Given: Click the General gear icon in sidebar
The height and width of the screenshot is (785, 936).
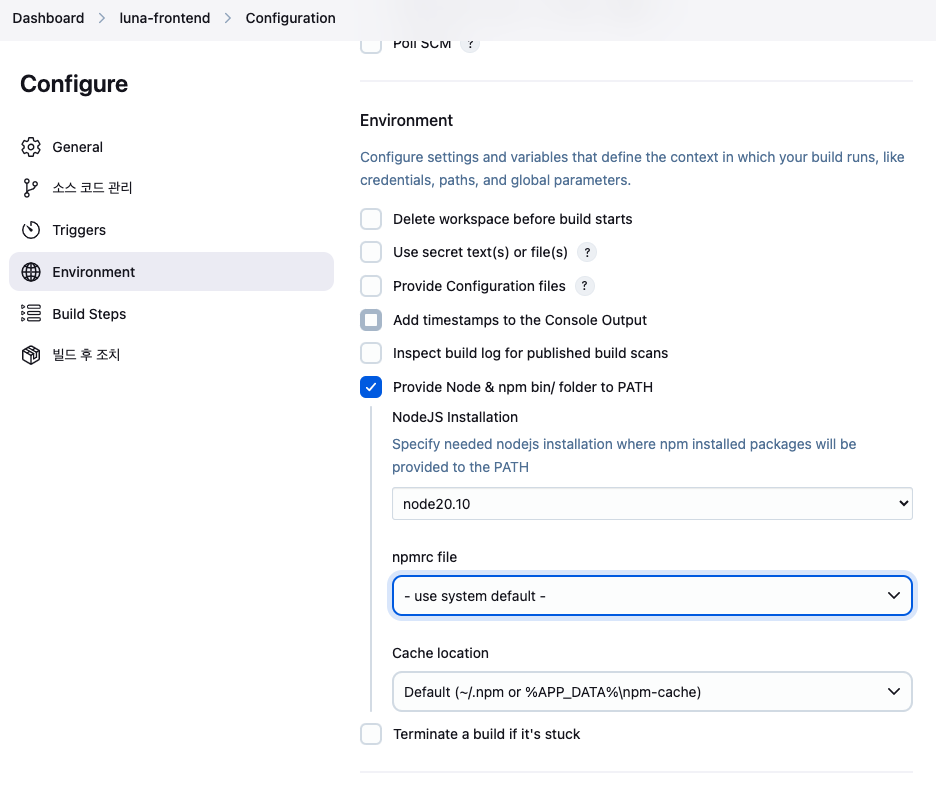Looking at the screenshot, I should (31, 147).
